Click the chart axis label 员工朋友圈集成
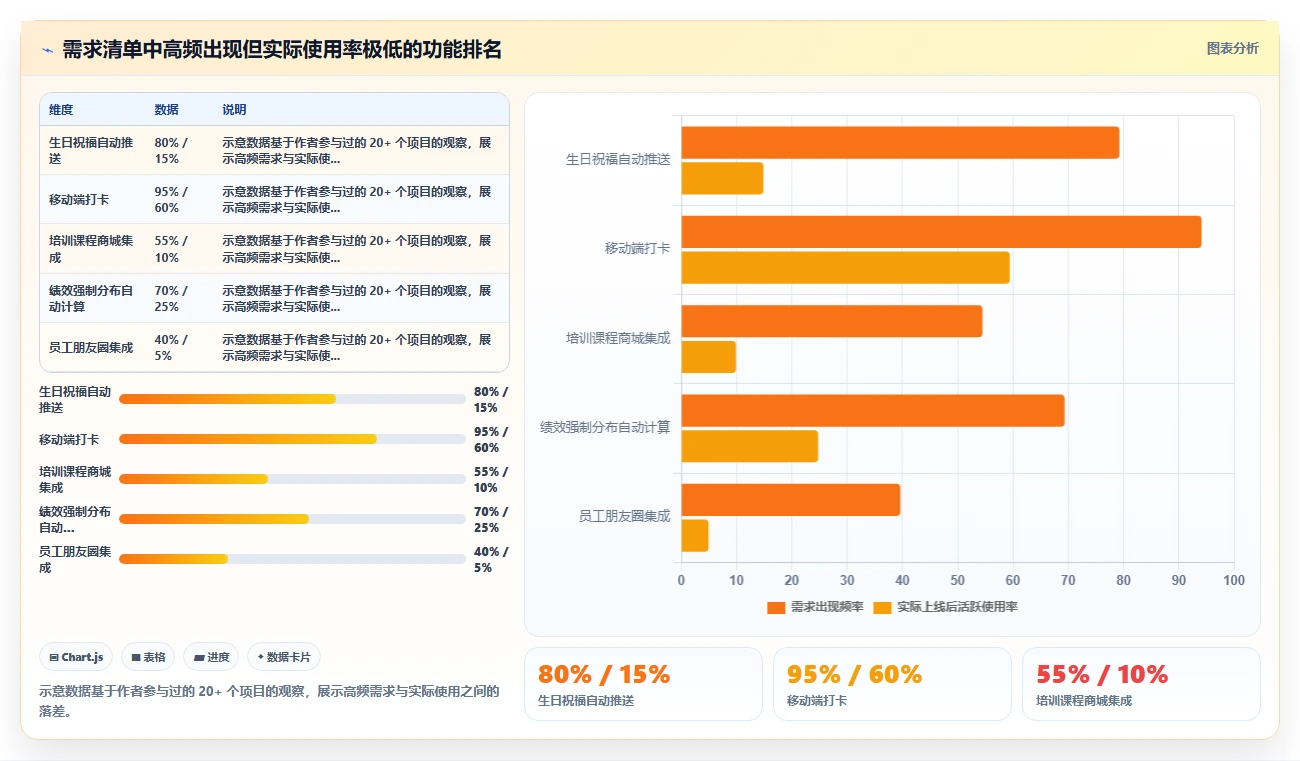The width and height of the screenshot is (1300, 761). (x=625, y=517)
